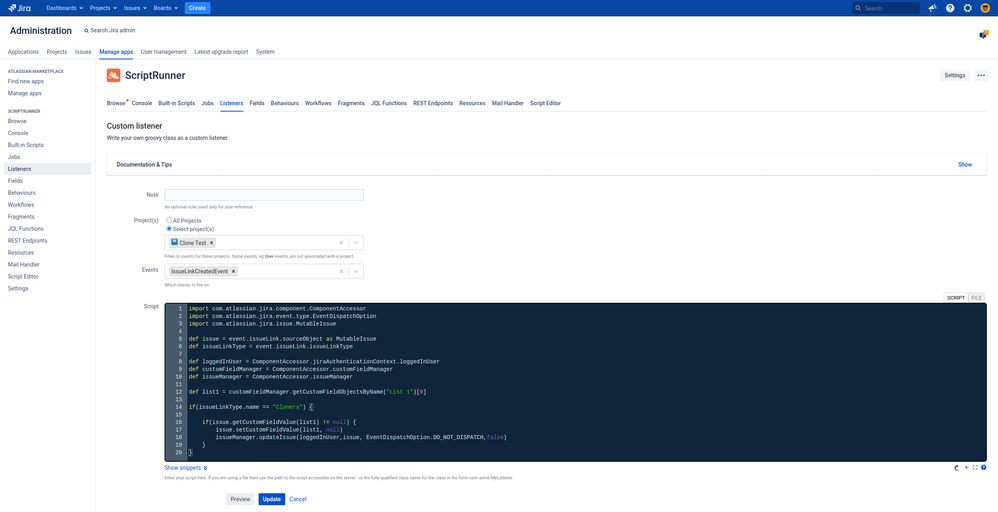Switch to ScriptRunner REST Endpoints tab
The height and width of the screenshot is (512, 998).
pyautogui.click(x=433, y=103)
